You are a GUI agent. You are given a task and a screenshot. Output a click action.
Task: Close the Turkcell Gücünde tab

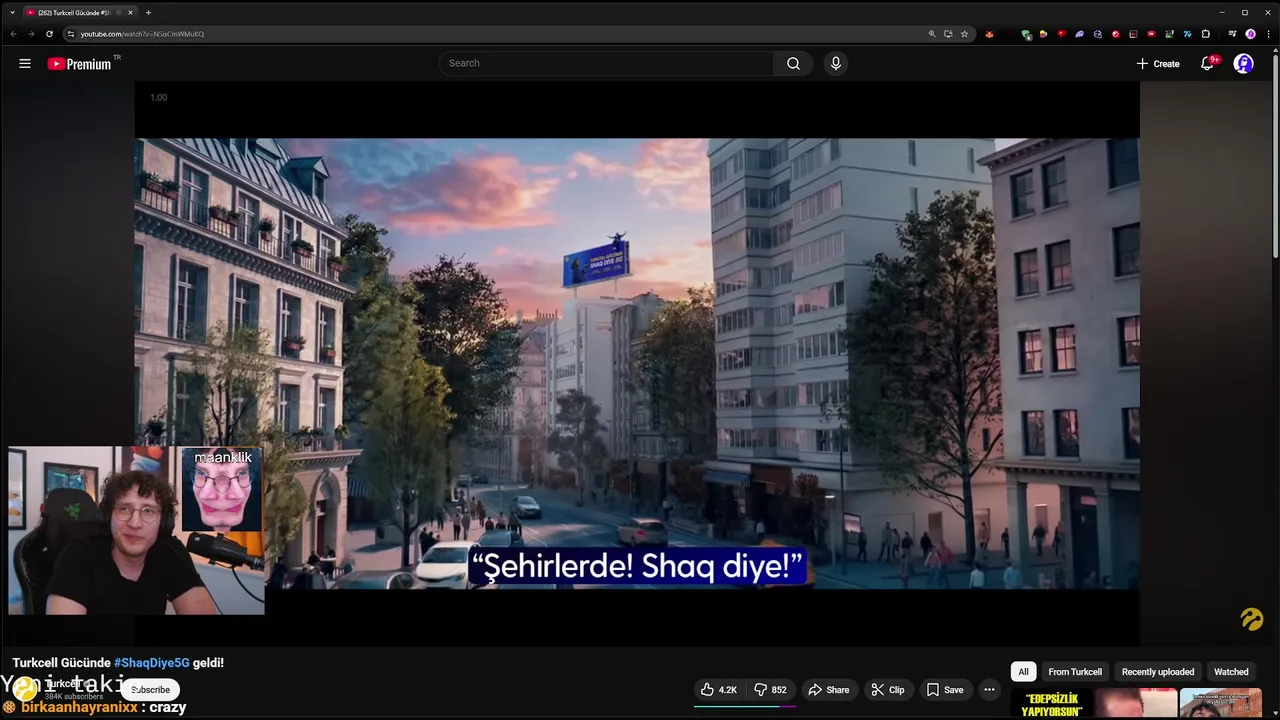pyautogui.click(x=130, y=12)
